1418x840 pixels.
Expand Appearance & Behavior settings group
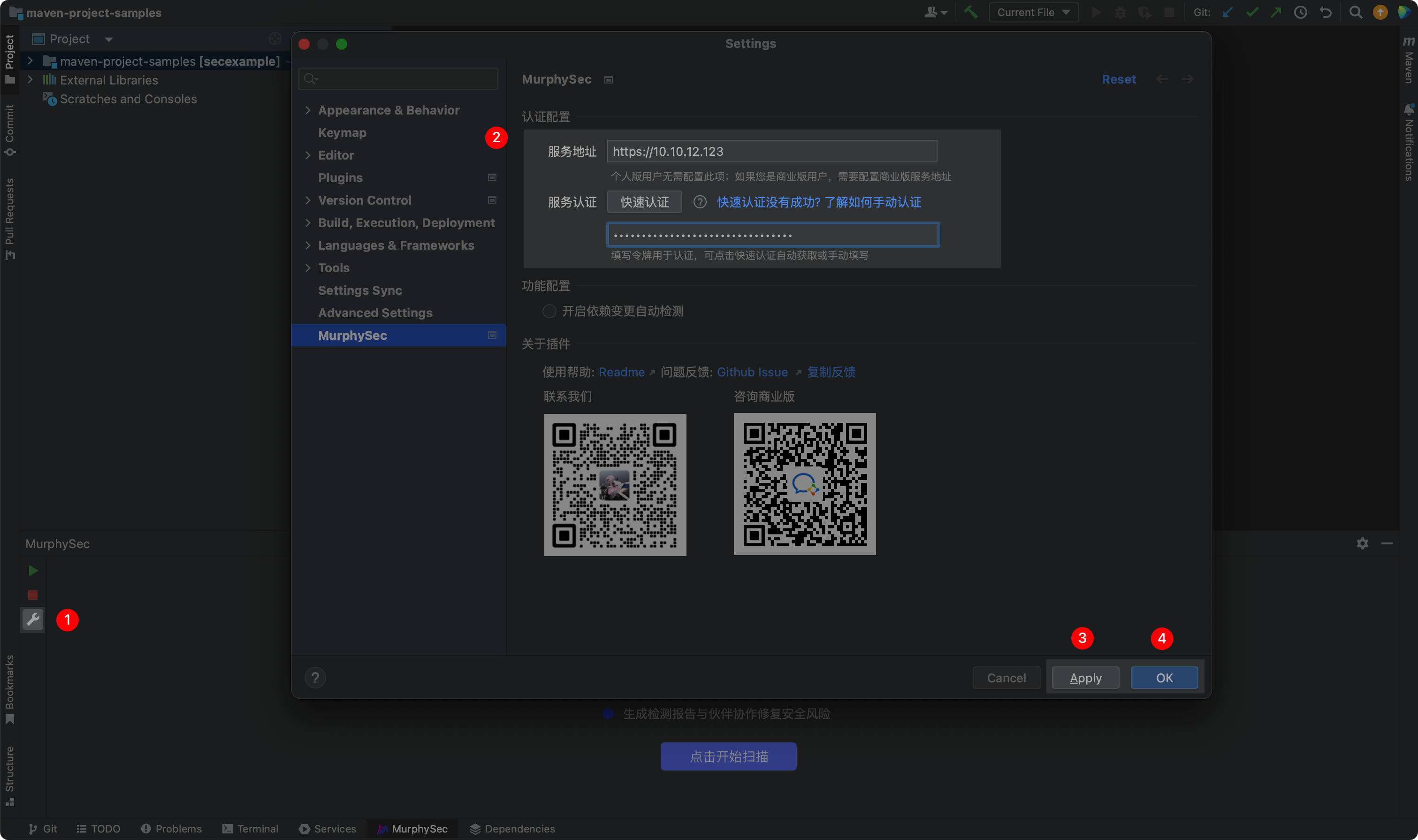(x=308, y=110)
